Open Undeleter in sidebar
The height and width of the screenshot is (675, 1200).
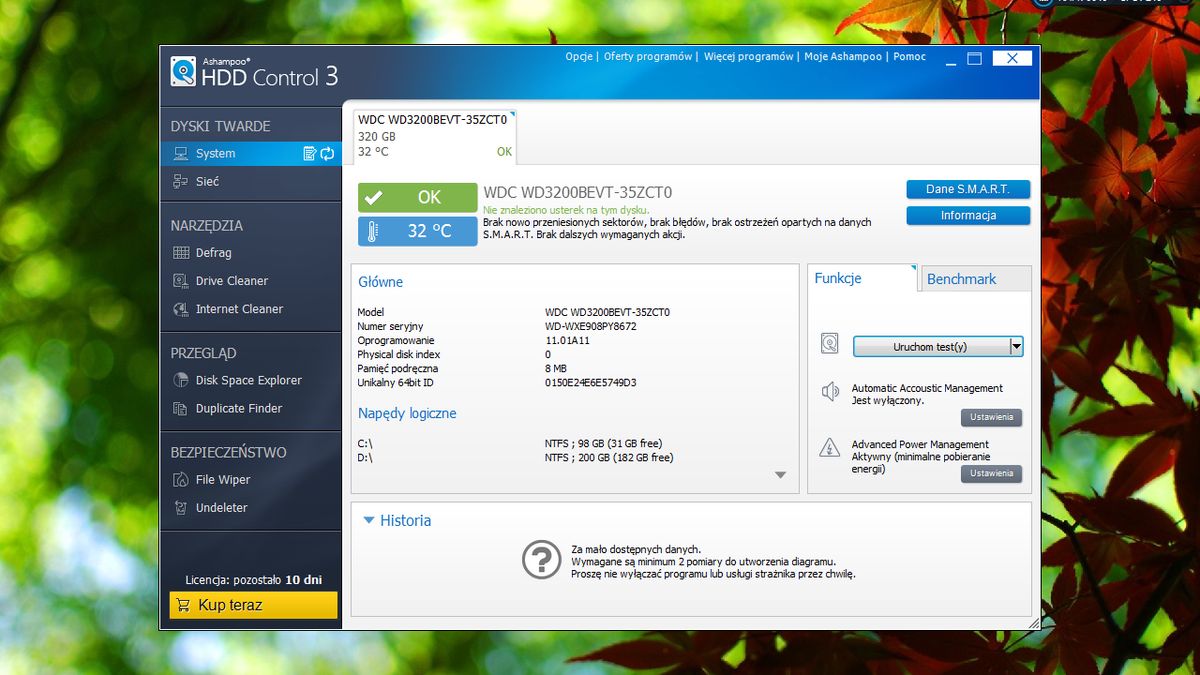(222, 508)
